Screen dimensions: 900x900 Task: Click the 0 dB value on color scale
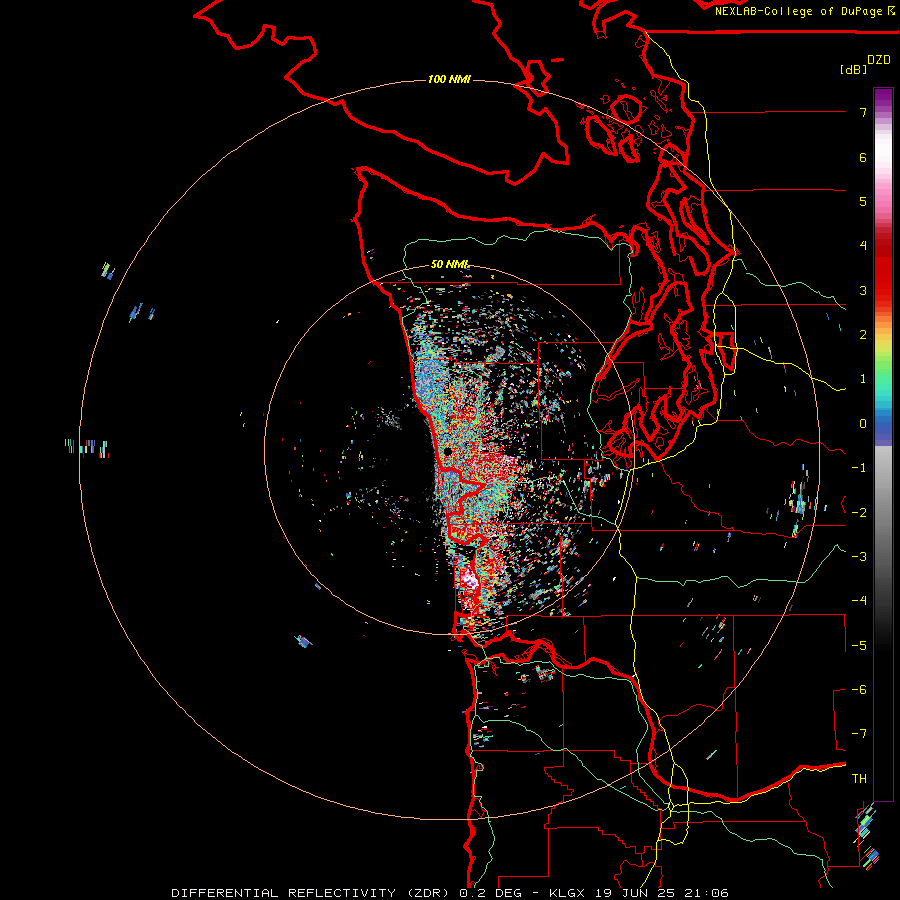(x=863, y=424)
